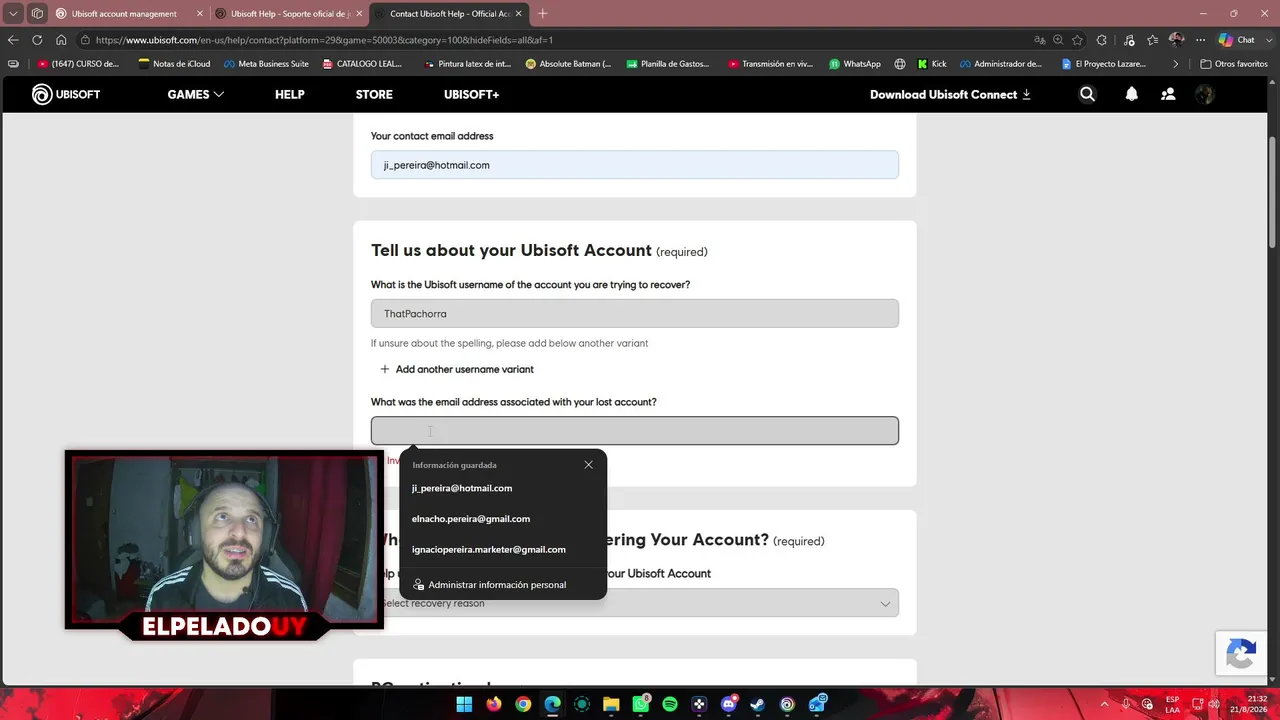Open a new browser tab
Screen dimensions: 1280x720
point(543,14)
